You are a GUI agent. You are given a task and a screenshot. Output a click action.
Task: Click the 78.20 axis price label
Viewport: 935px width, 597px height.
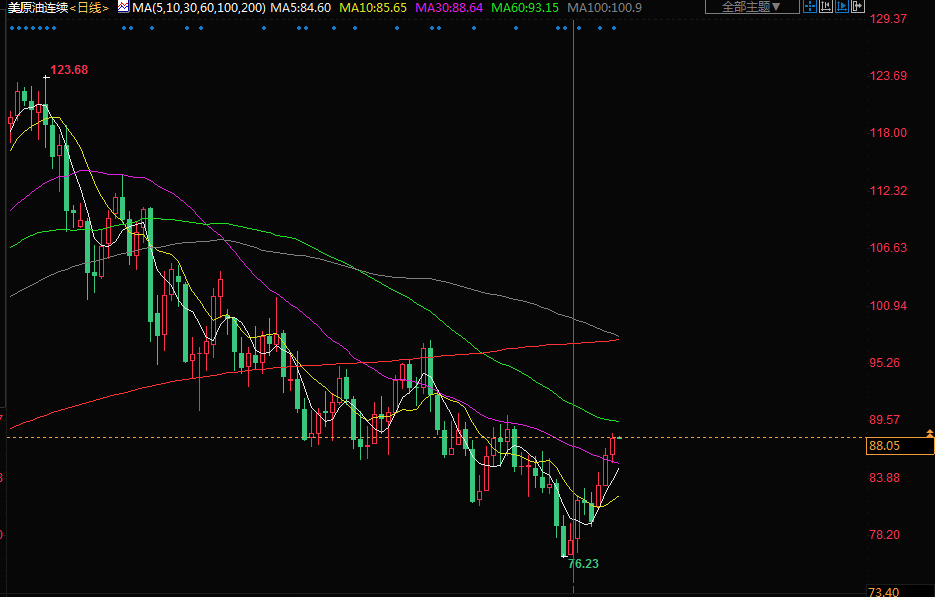tap(884, 534)
